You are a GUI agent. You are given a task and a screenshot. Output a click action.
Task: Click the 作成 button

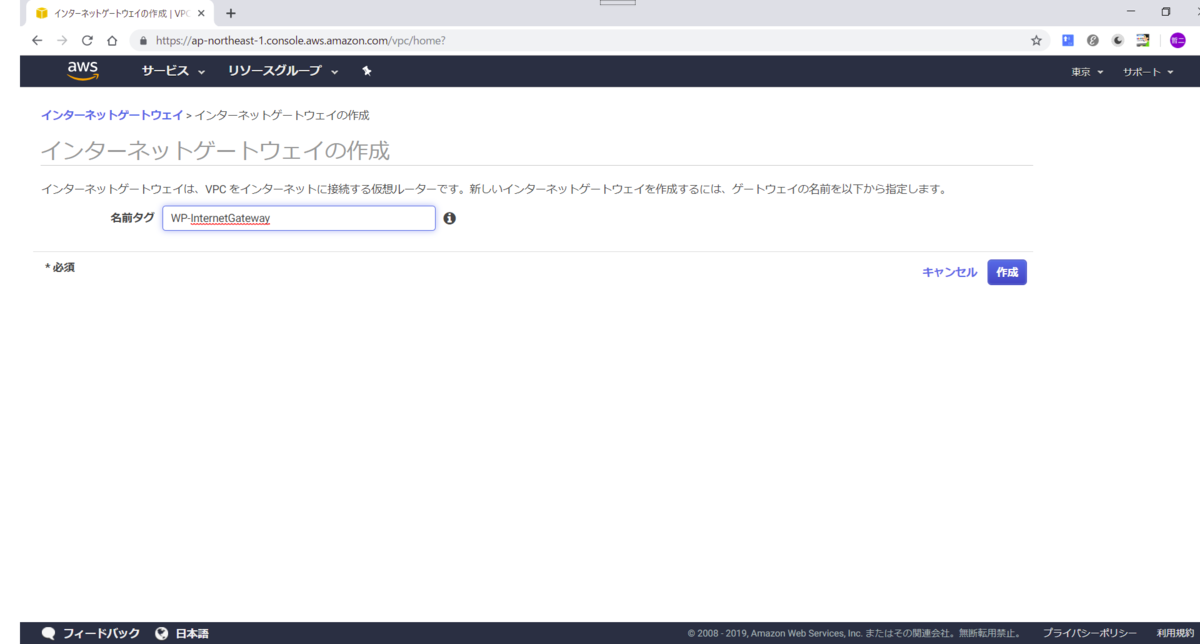coord(1006,271)
